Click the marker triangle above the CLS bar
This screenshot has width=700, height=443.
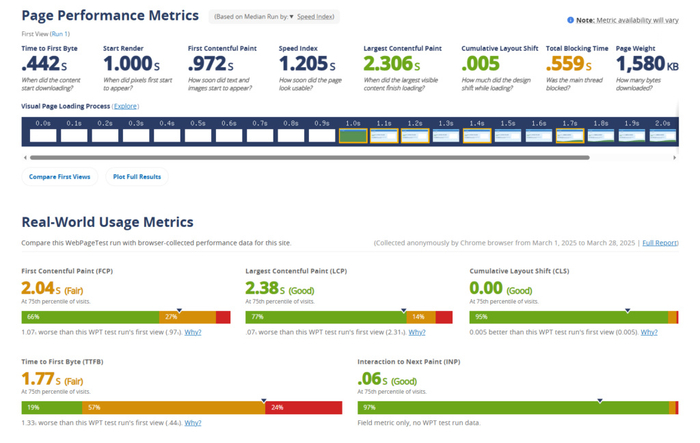pyautogui.click(x=628, y=310)
